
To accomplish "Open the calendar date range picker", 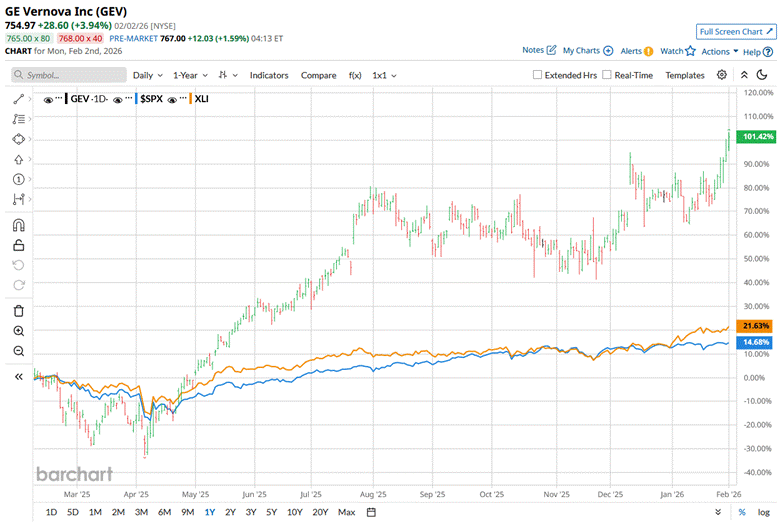I will (x=371, y=512).
